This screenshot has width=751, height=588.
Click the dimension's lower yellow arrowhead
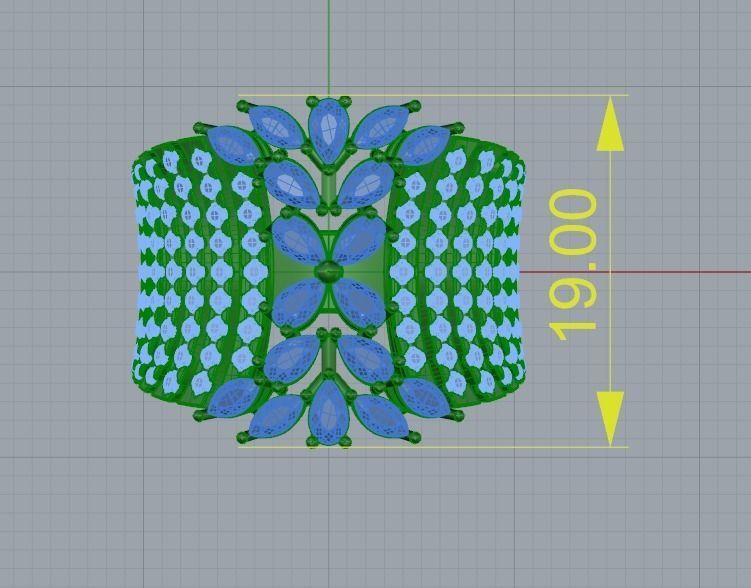[610, 419]
